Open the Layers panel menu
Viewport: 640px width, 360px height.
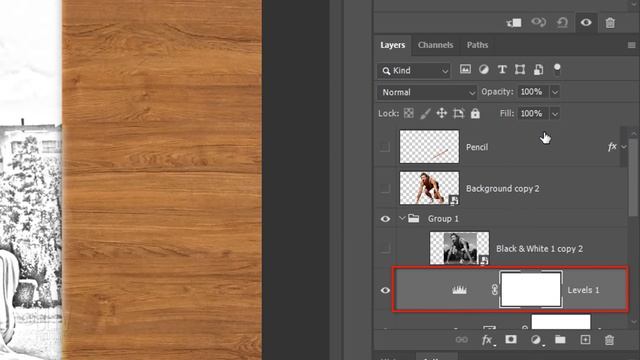[631, 45]
